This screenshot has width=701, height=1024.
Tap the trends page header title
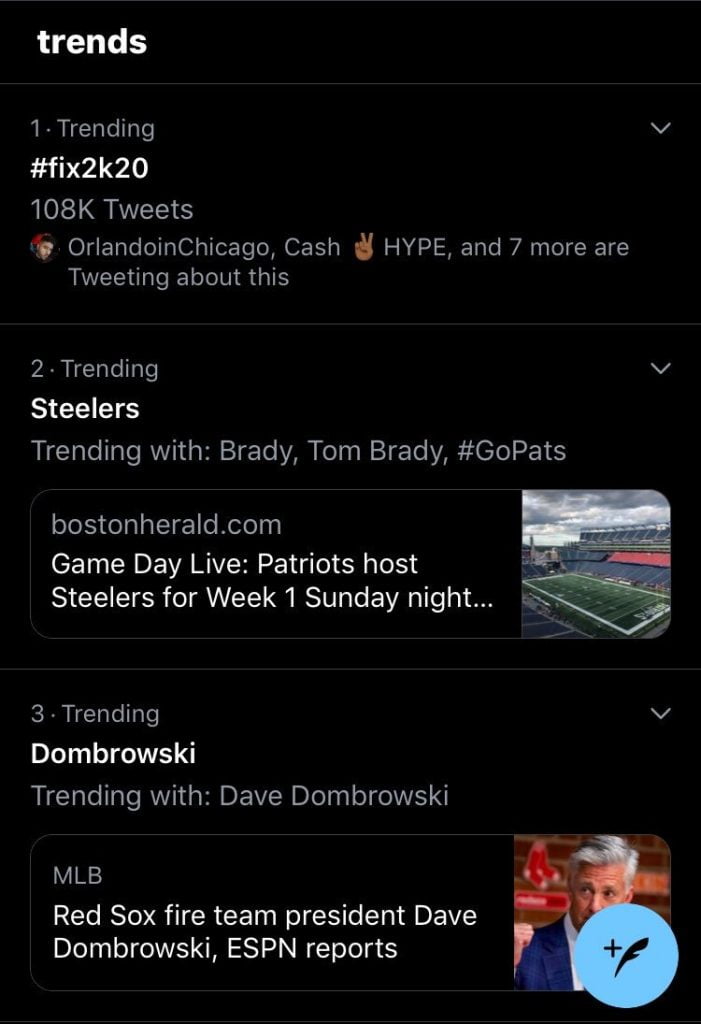(x=92, y=42)
